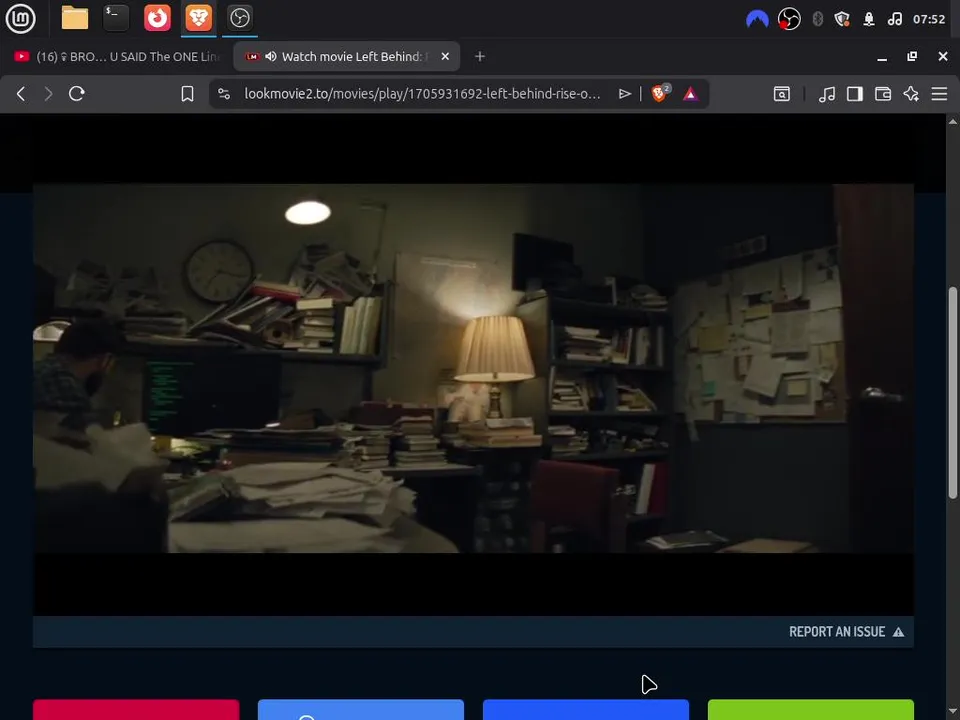Go forward to the next page
960x720 pixels.
(48, 94)
